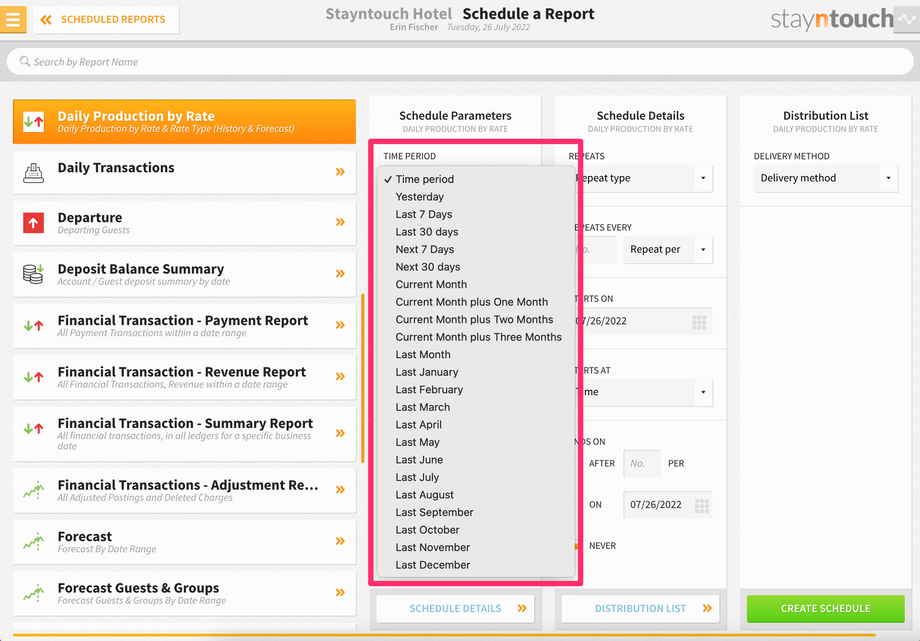Open Forecast Guests & Groups chevron arrow
The width and height of the screenshot is (920, 641).
click(340, 592)
